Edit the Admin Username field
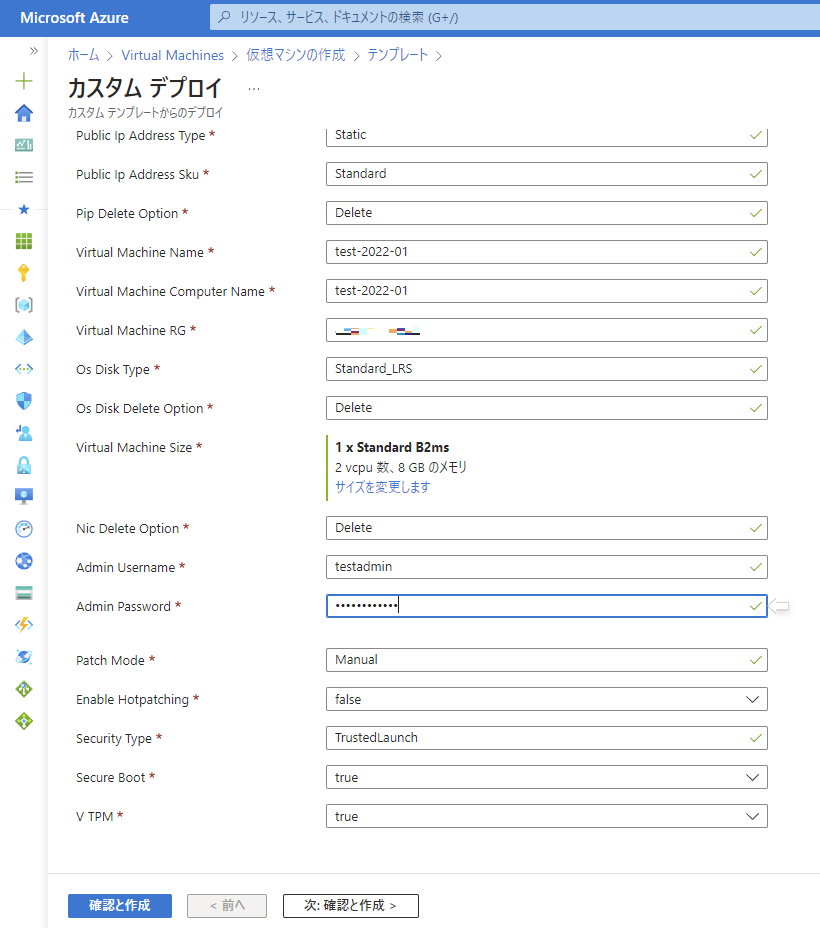This screenshot has width=820, height=928. 547,567
